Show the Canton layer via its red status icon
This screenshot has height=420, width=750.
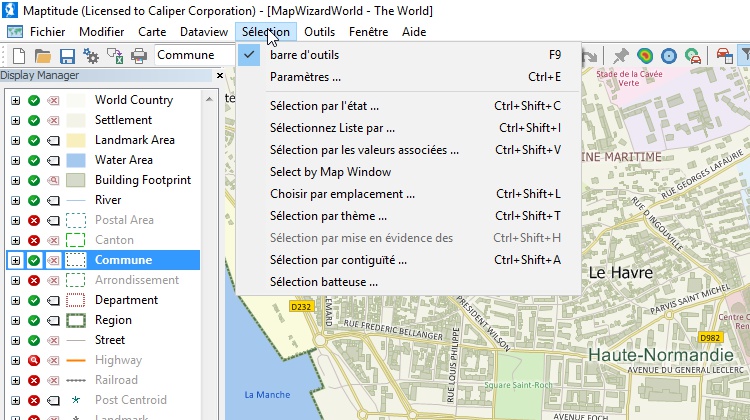coord(34,240)
